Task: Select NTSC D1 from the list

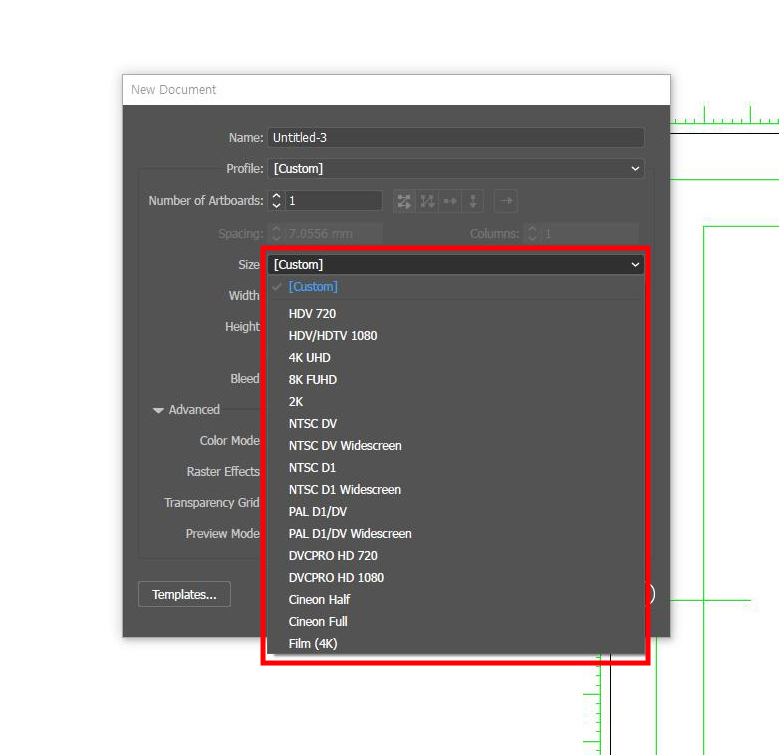Action: click(456, 468)
